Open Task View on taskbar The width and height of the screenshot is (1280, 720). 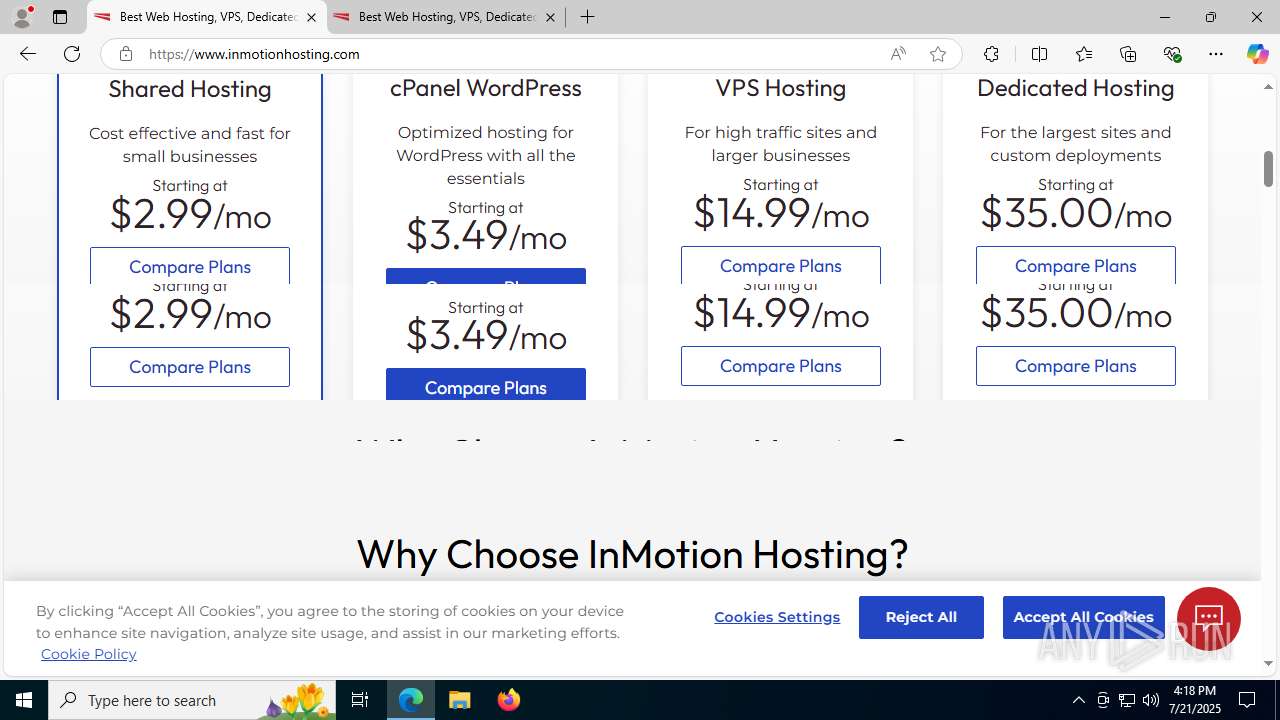[x=360, y=700]
